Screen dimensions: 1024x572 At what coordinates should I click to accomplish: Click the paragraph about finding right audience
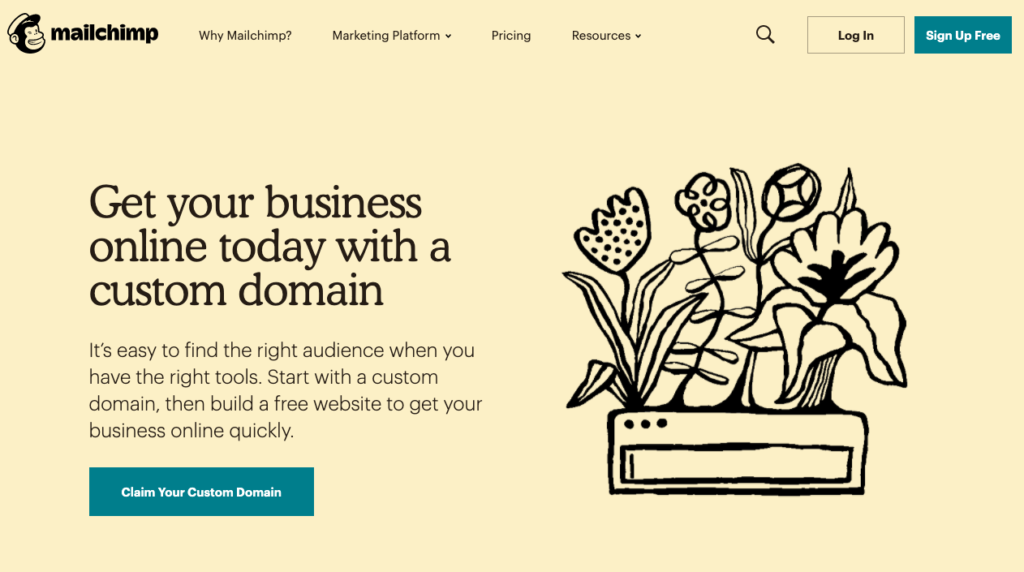[x=285, y=390]
